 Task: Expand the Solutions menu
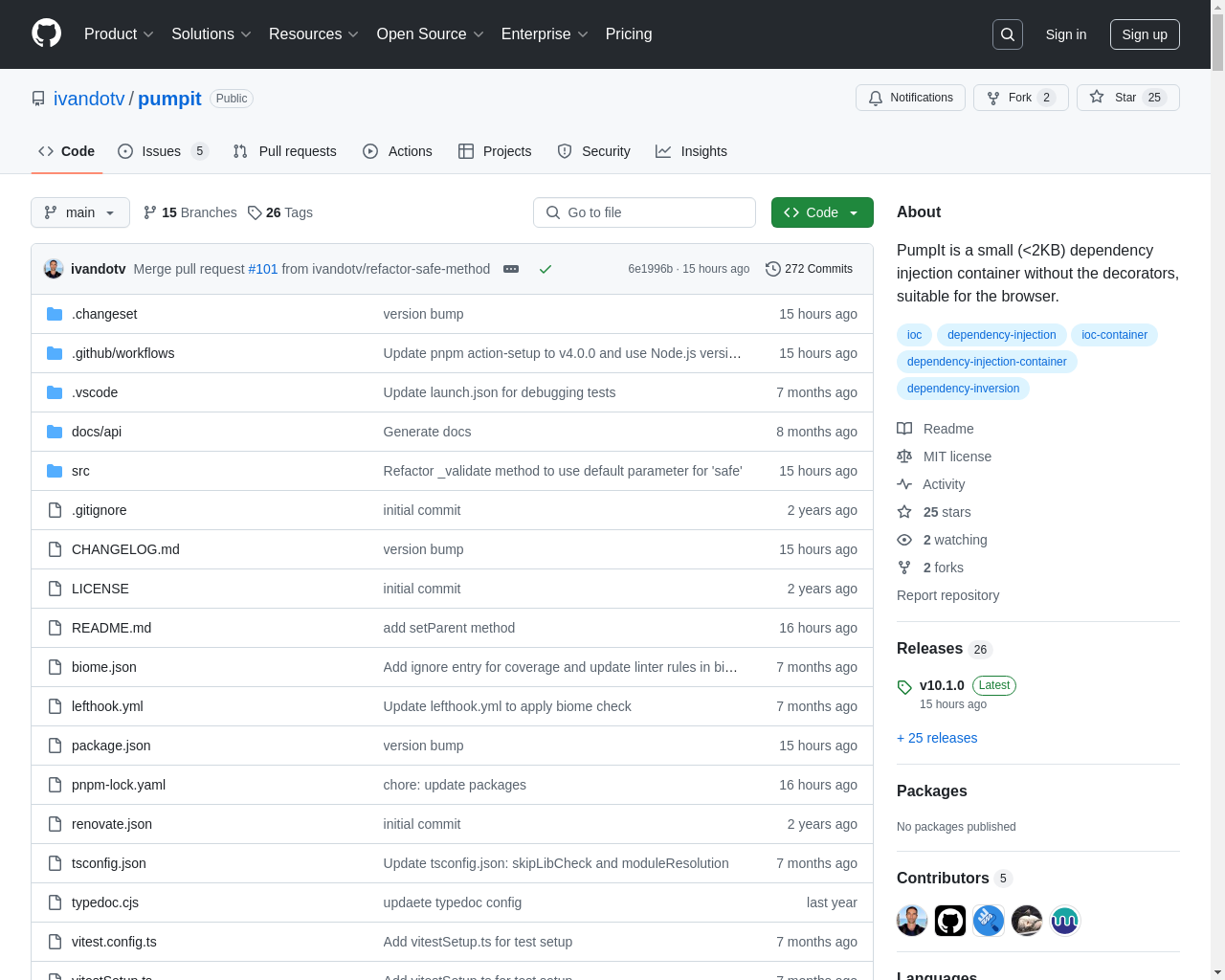212,34
